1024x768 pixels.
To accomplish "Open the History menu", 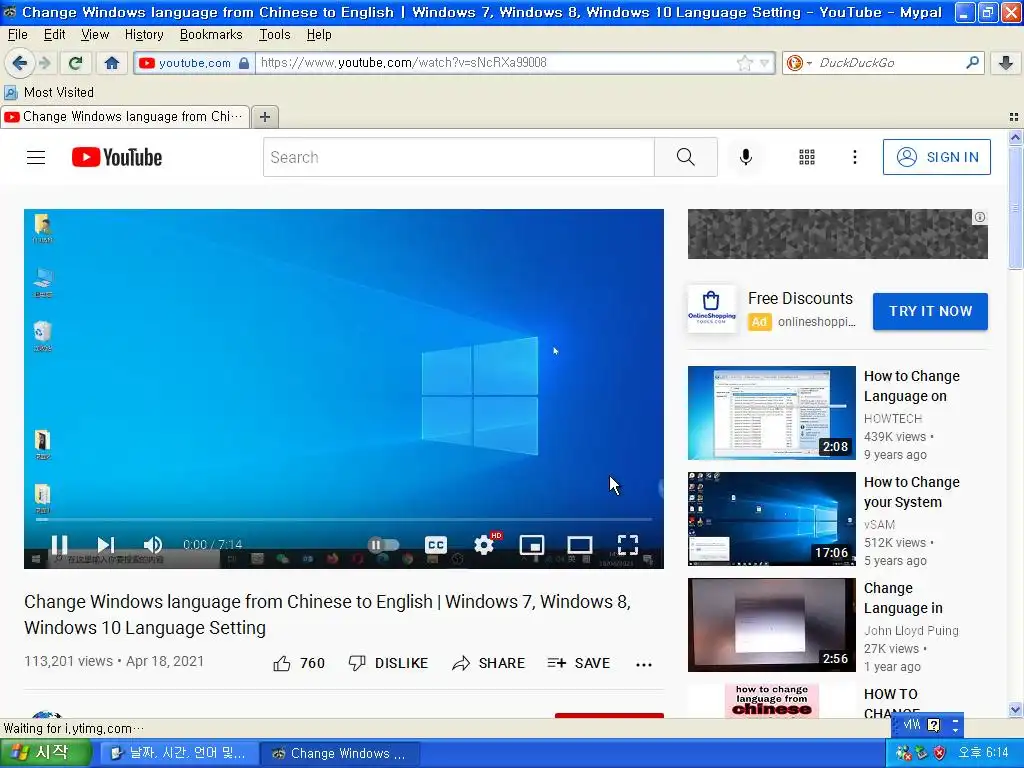I will coord(144,35).
